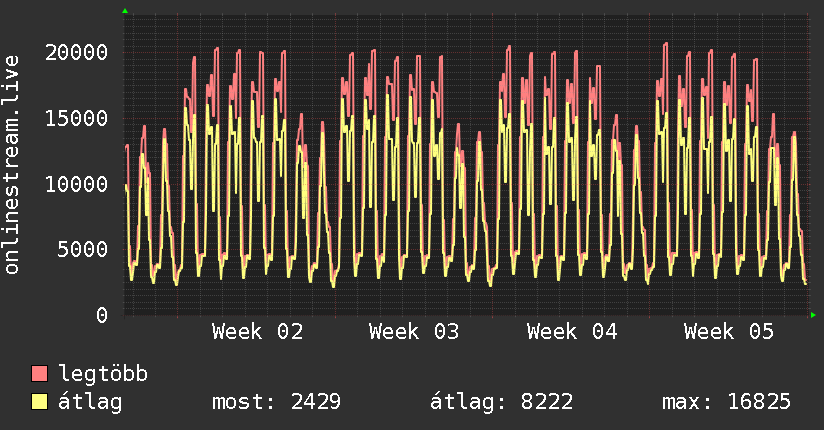Click the 10000 y-axis label
The width and height of the screenshot is (824, 430).
[x=76, y=184]
